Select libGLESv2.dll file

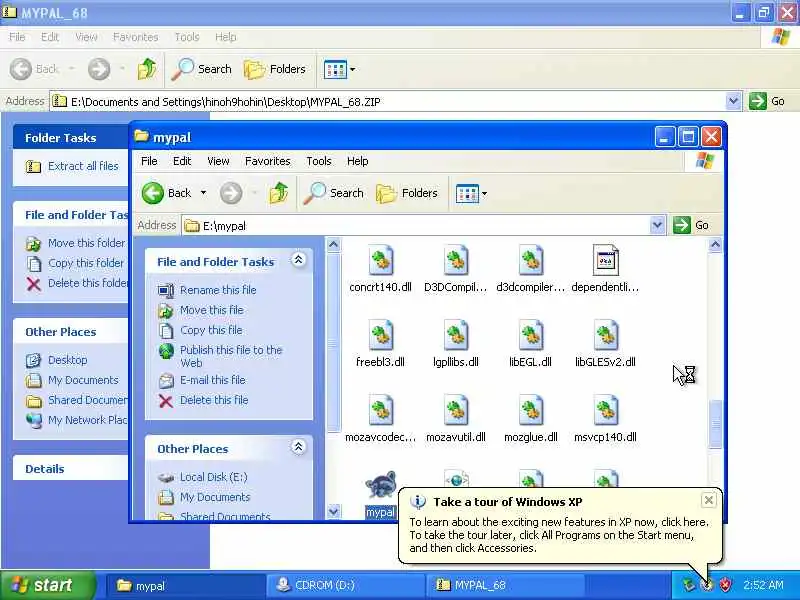coord(605,344)
